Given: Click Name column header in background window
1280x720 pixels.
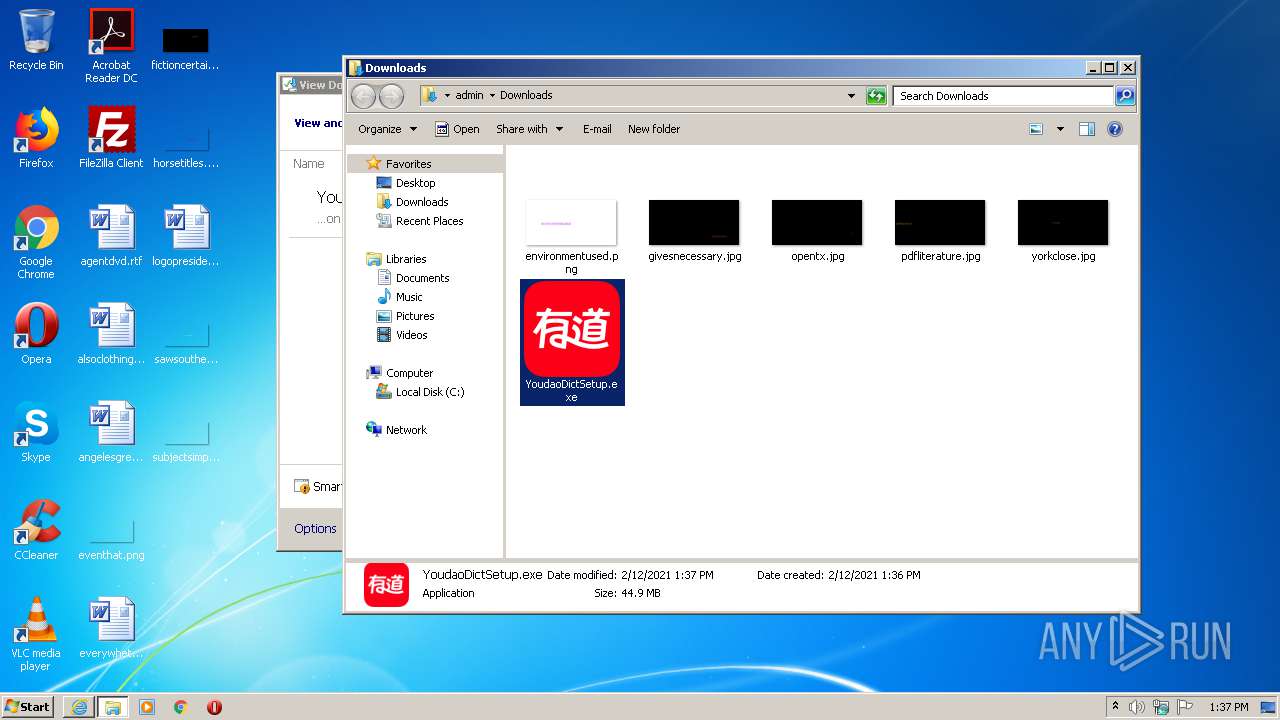Looking at the screenshot, I should coord(309,164).
